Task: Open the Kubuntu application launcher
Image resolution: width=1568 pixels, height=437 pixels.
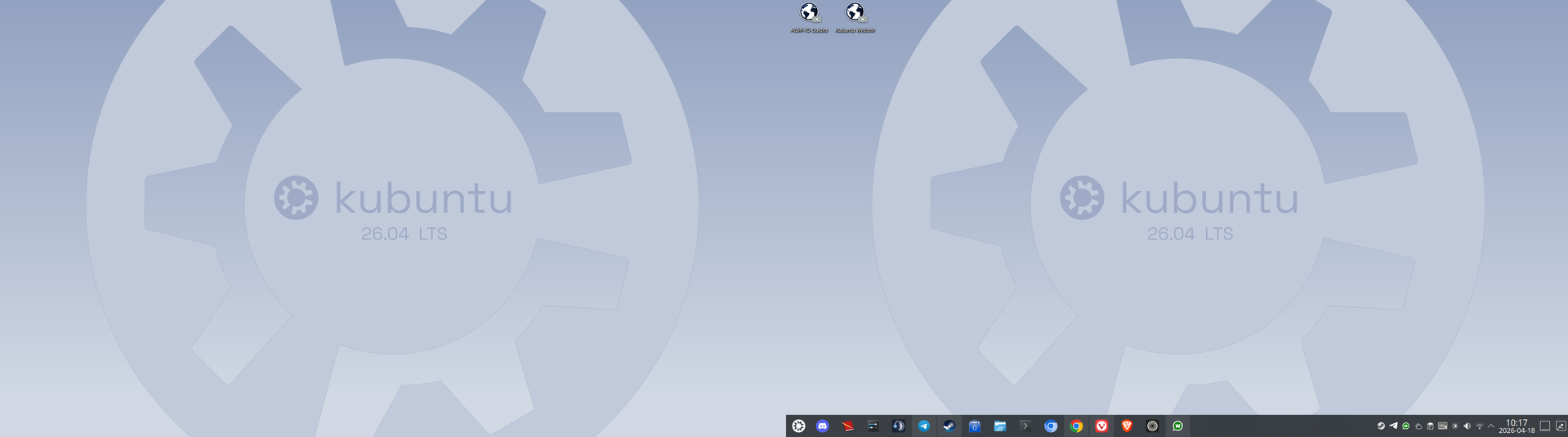Action: [798, 426]
